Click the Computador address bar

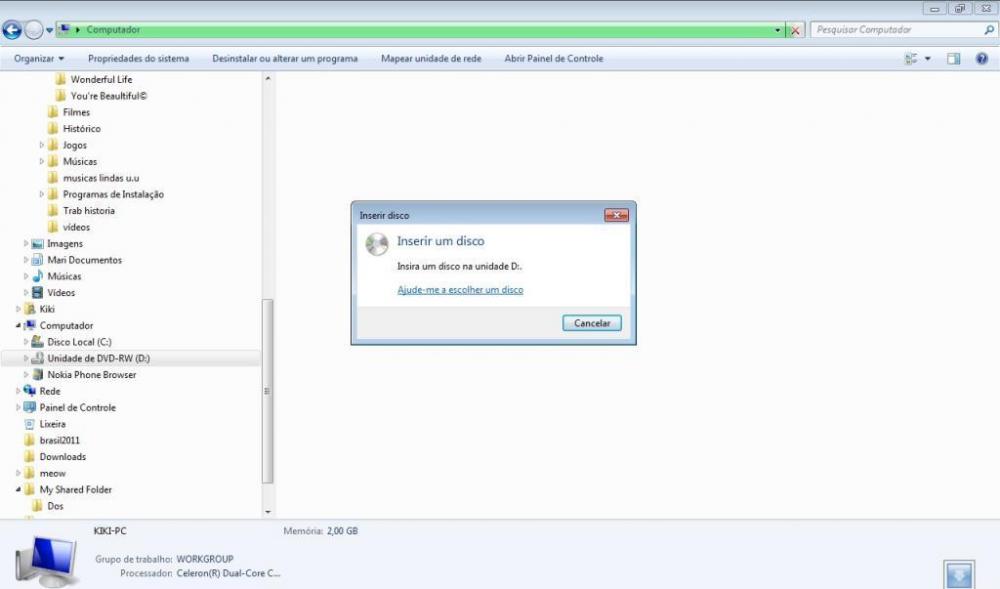coord(421,30)
